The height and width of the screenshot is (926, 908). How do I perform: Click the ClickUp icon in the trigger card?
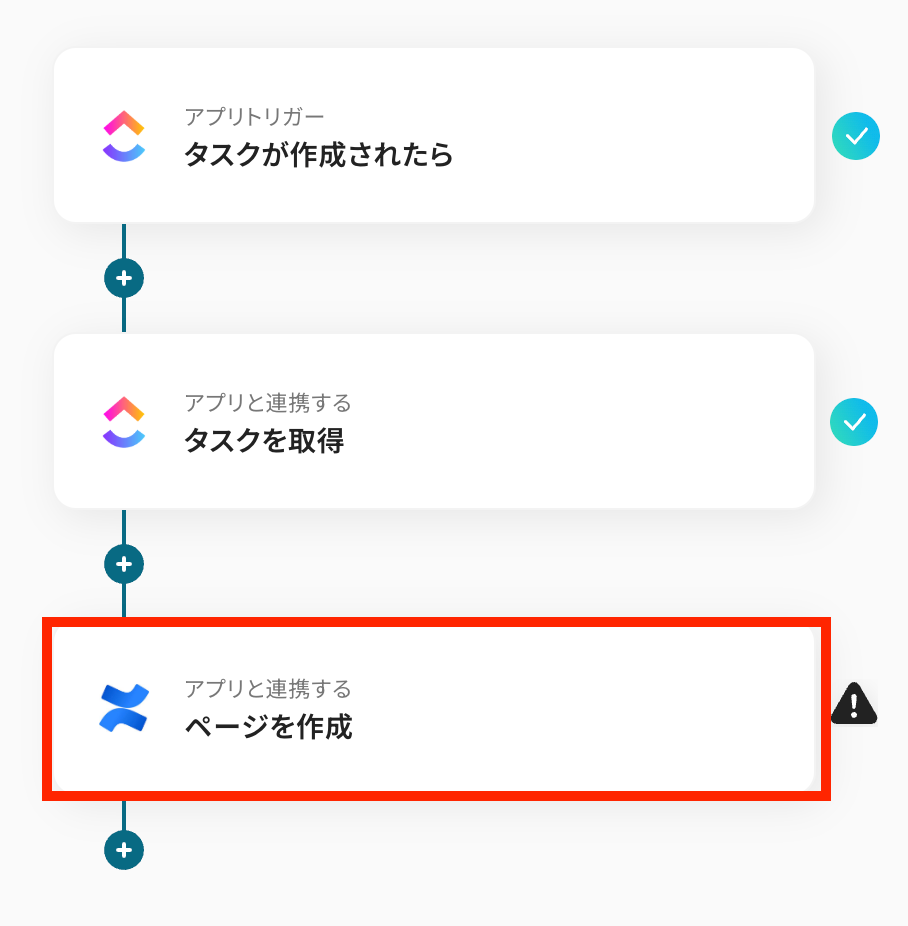(124, 137)
